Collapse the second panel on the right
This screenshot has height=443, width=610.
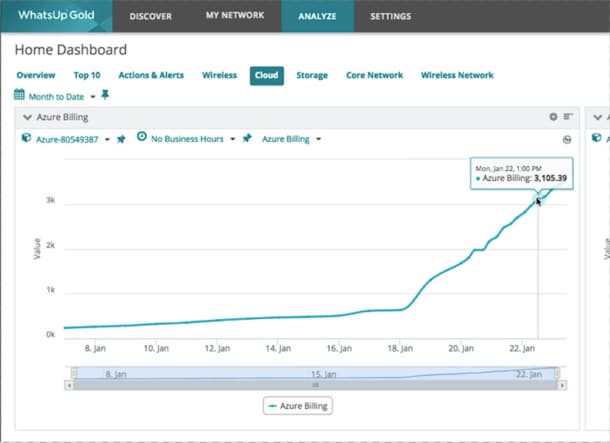coord(598,117)
